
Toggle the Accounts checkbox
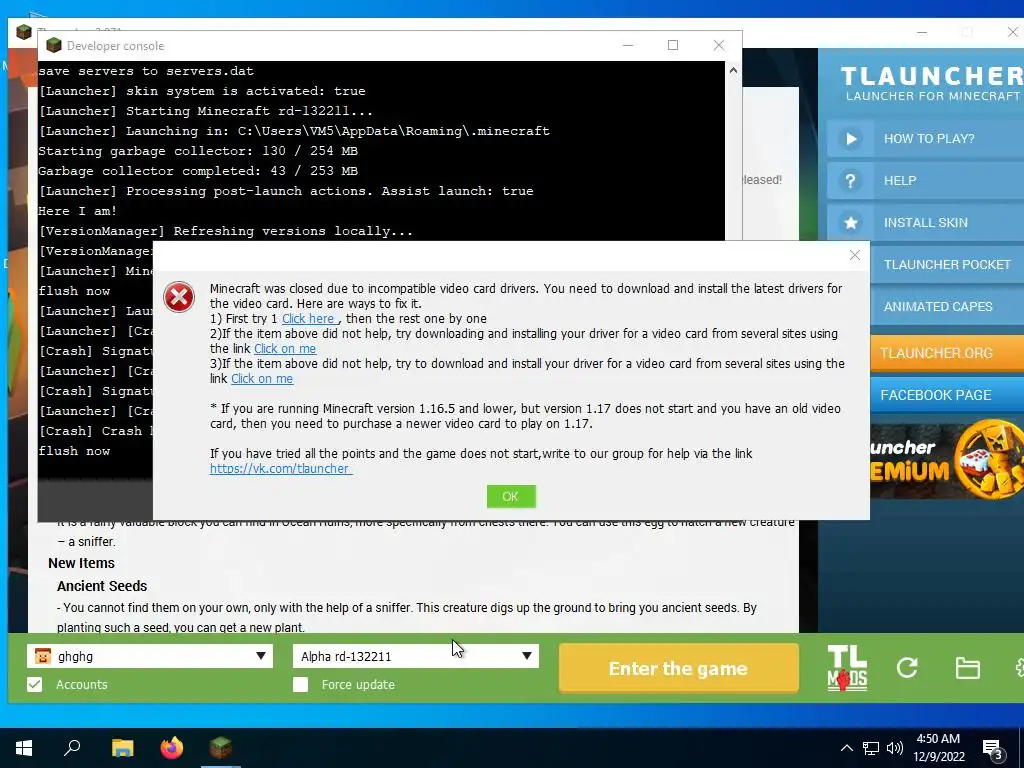tap(35, 684)
